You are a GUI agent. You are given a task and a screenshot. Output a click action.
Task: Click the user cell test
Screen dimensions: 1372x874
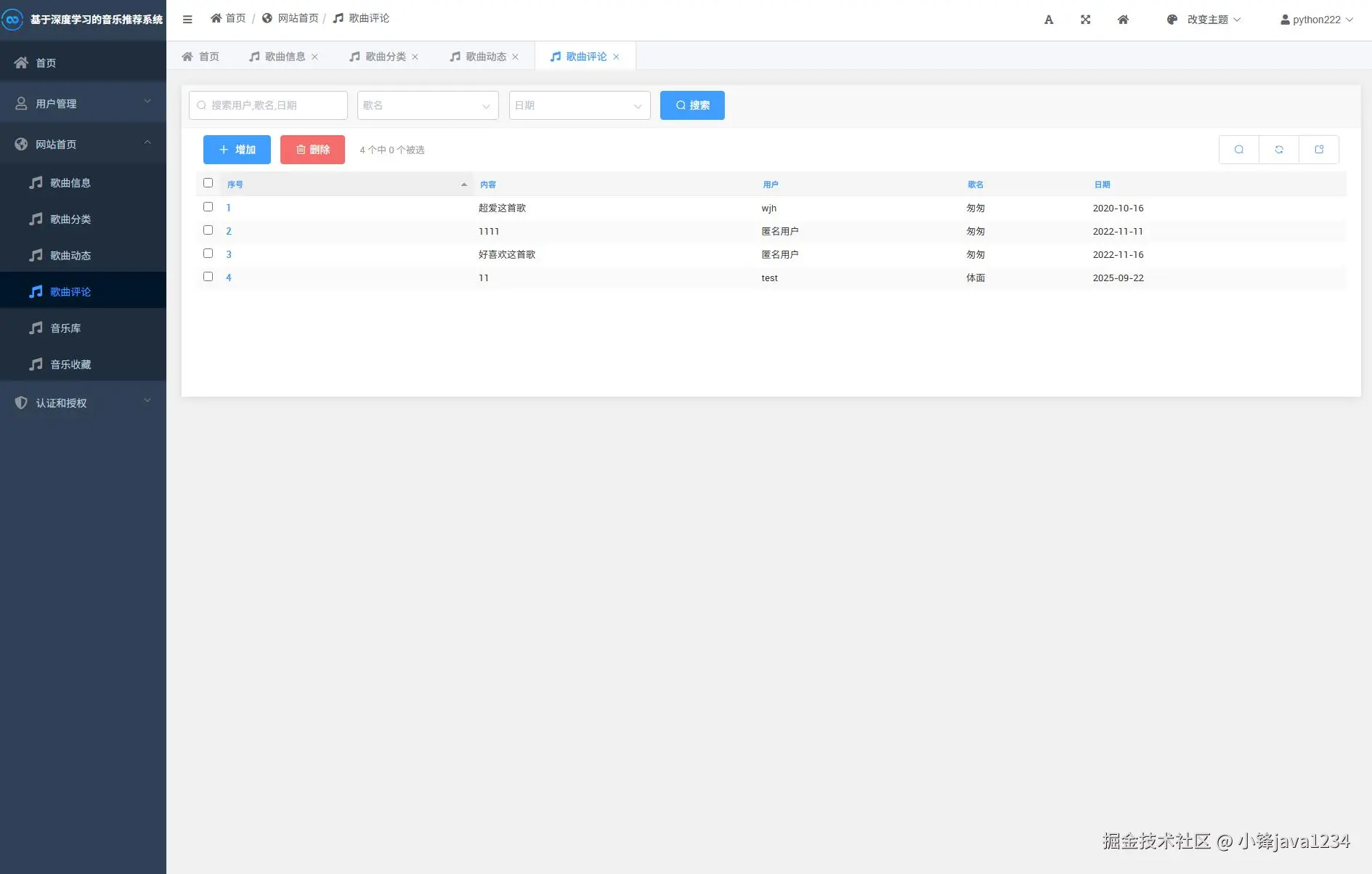tap(770, 278)
